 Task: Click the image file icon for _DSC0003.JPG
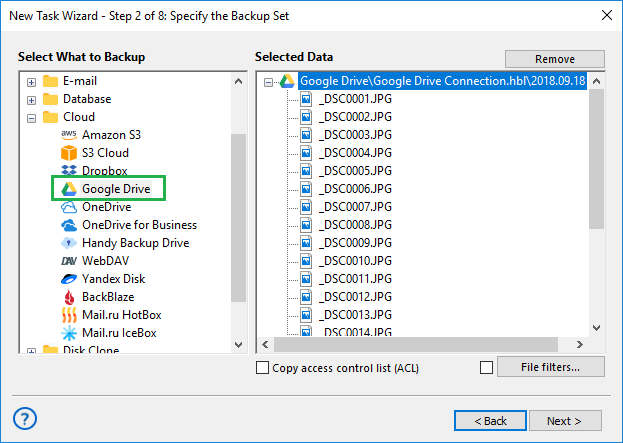click(306, 135)
